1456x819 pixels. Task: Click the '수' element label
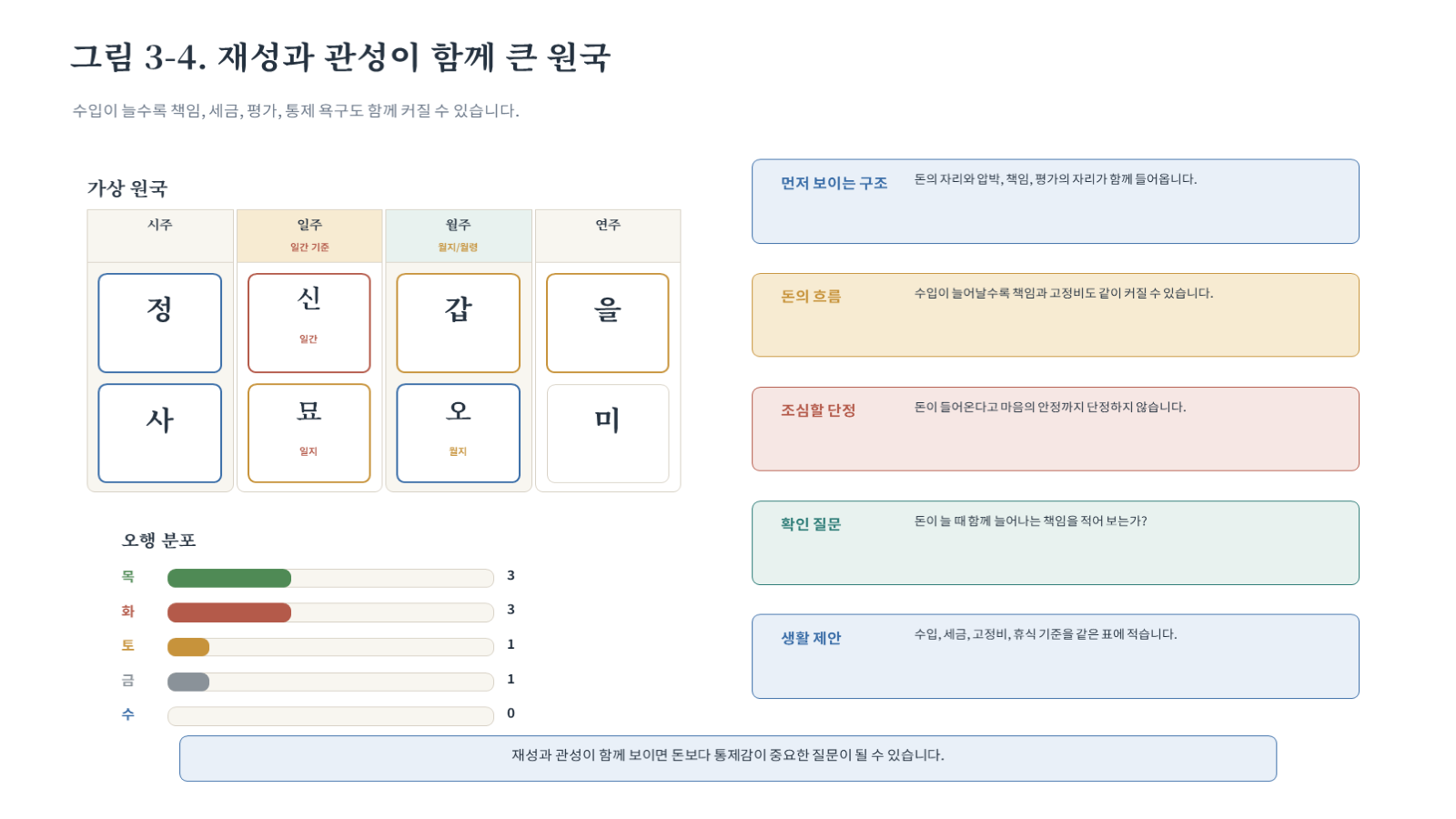coord(128,715)
